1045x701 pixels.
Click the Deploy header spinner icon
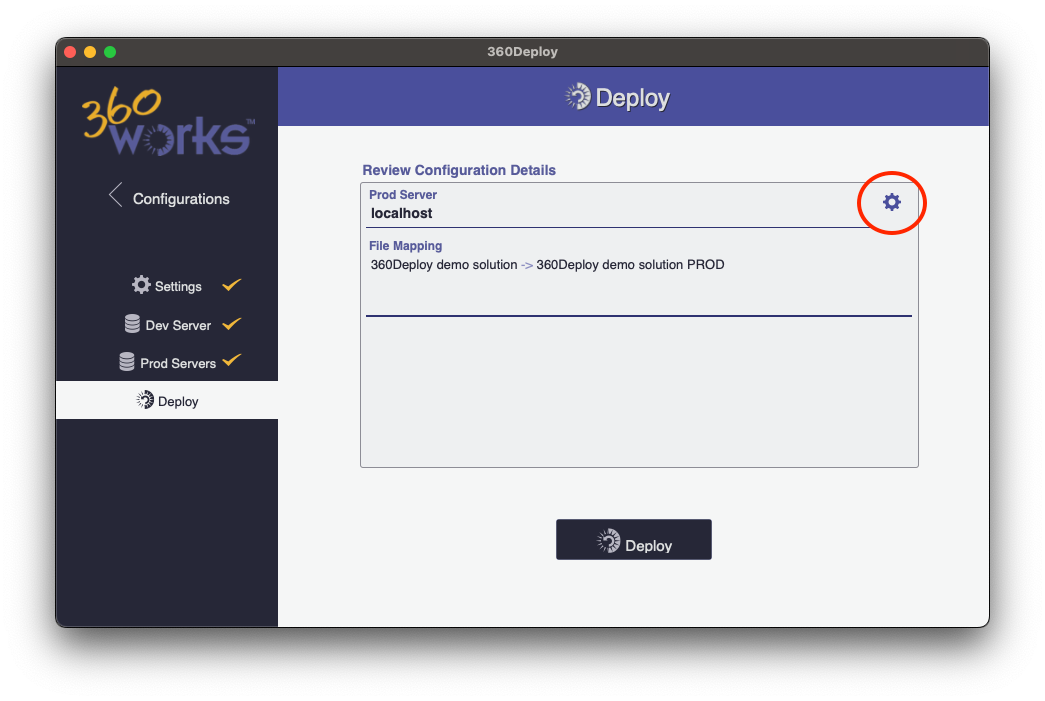click(x=578, y=97)
